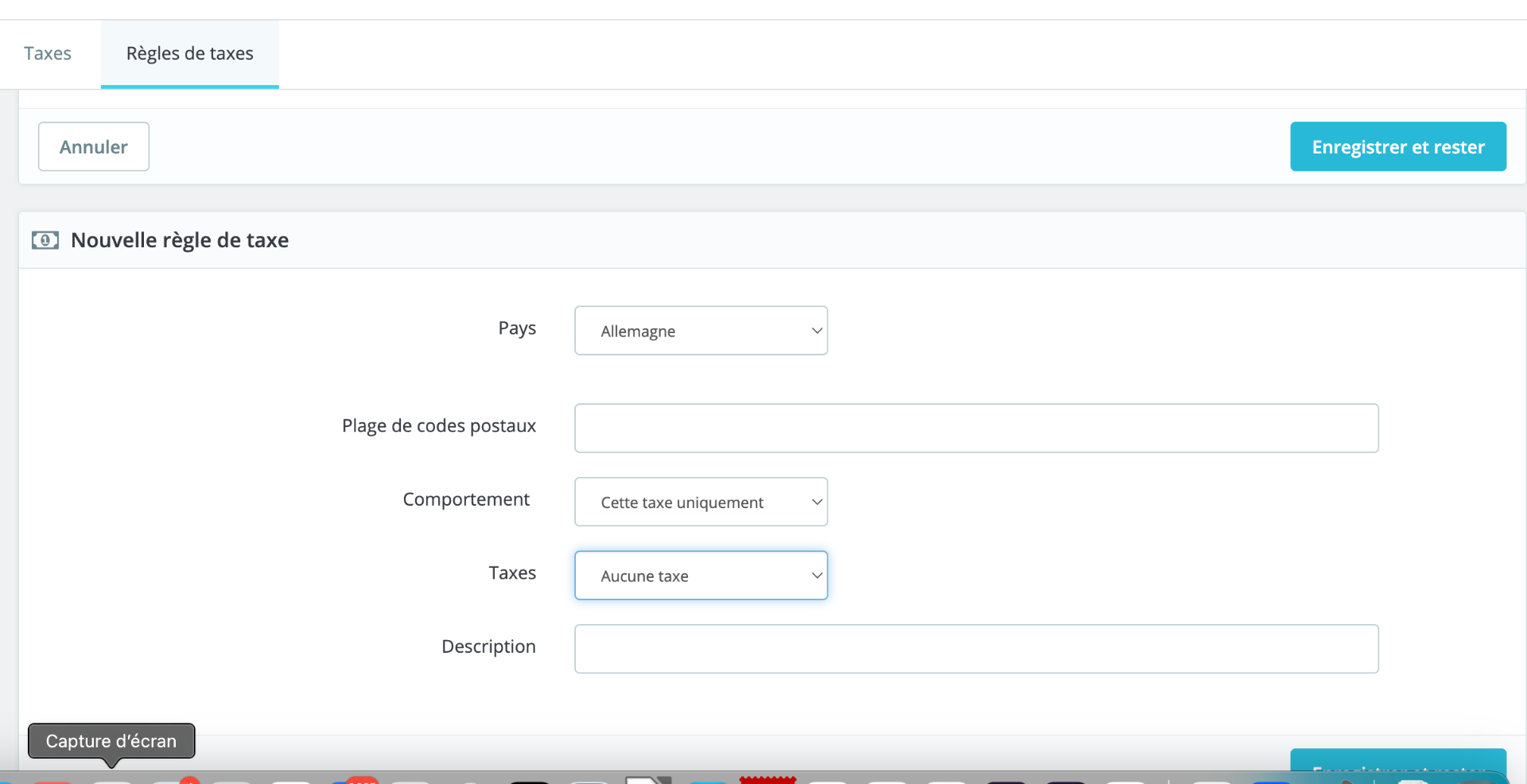Switch to the Taxes tab
This screenshot has height=784, width=1527.
click(x=48, y=53)
